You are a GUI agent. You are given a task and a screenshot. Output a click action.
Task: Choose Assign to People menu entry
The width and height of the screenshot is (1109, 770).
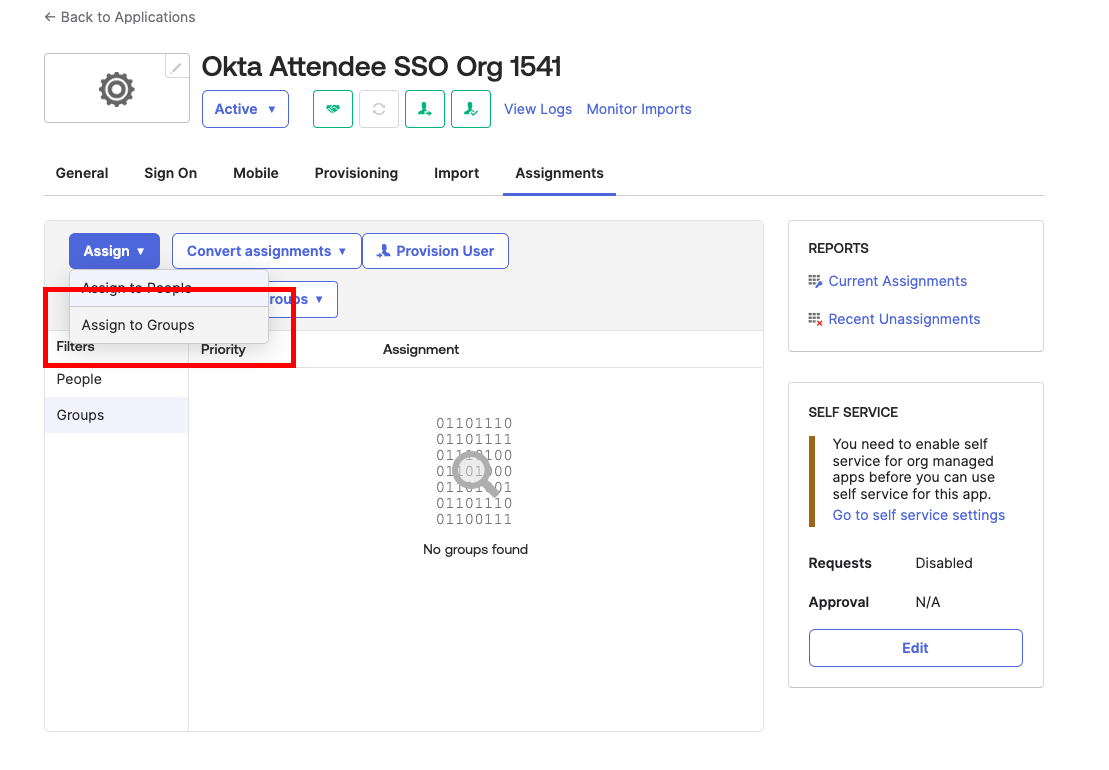(169, 288)
